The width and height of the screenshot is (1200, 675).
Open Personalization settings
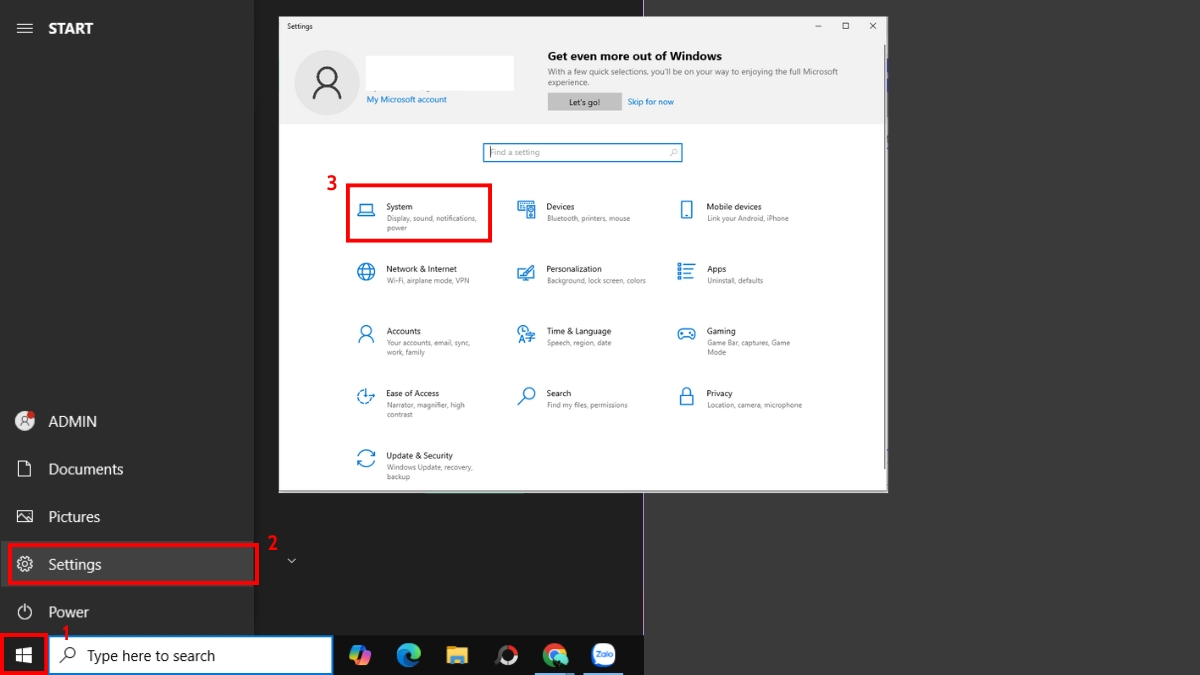[x=580, y=273]
